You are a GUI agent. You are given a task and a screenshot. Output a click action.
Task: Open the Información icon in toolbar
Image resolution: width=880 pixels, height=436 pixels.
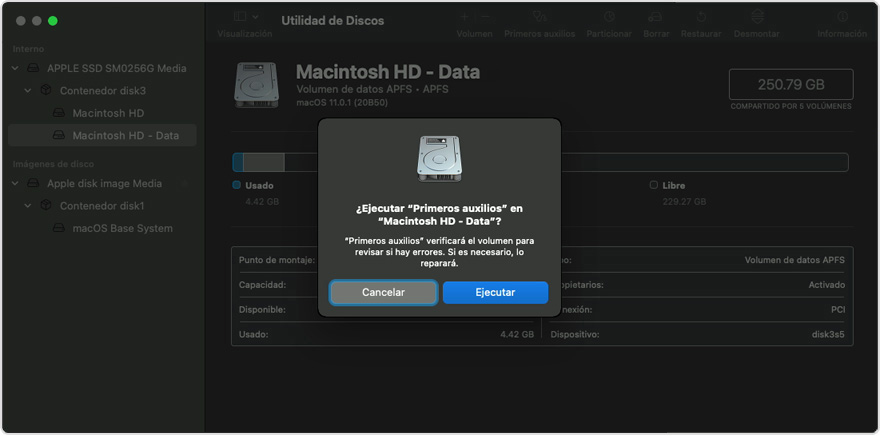point(841,17)
